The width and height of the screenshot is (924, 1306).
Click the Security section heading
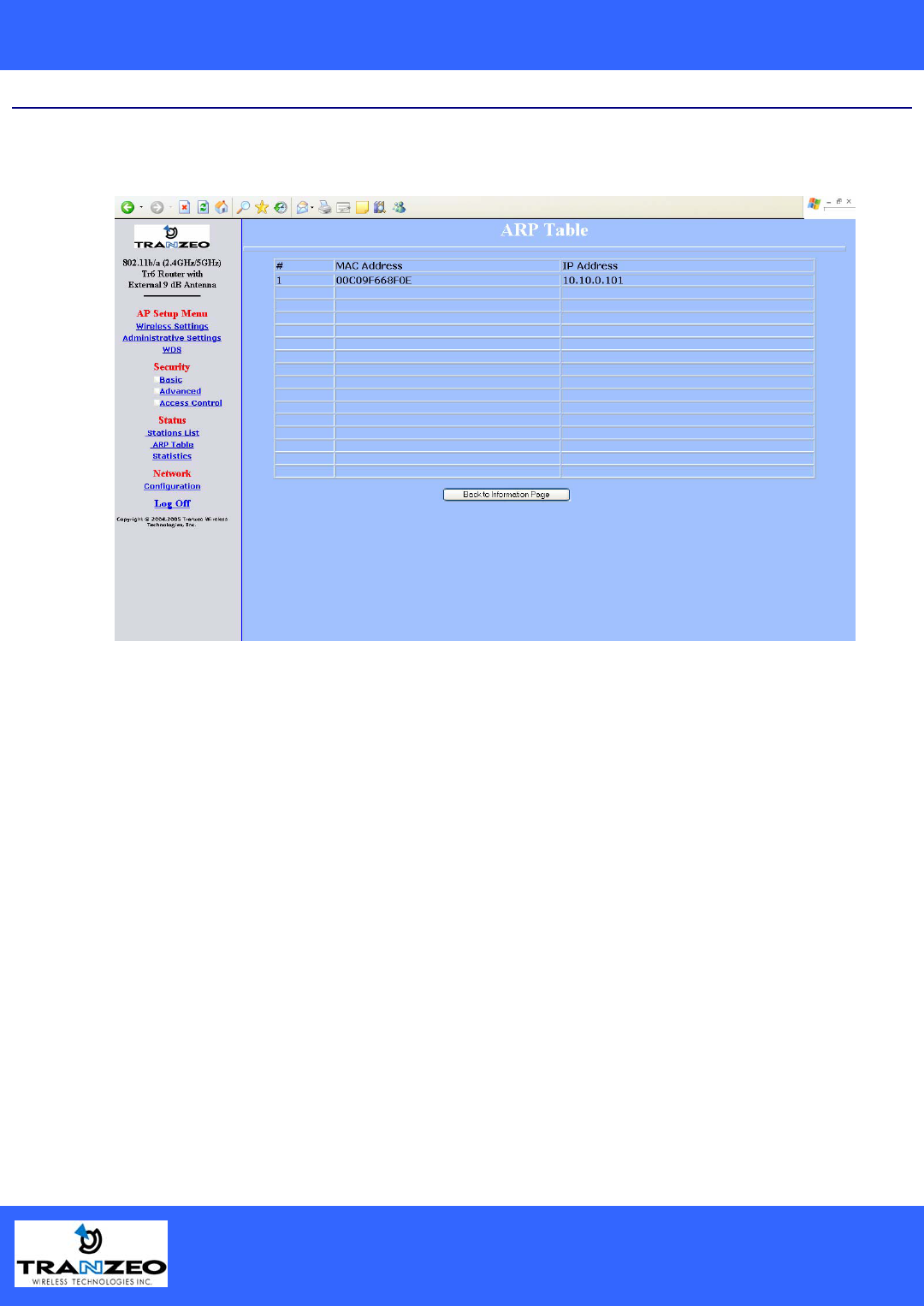coord(172,366)
